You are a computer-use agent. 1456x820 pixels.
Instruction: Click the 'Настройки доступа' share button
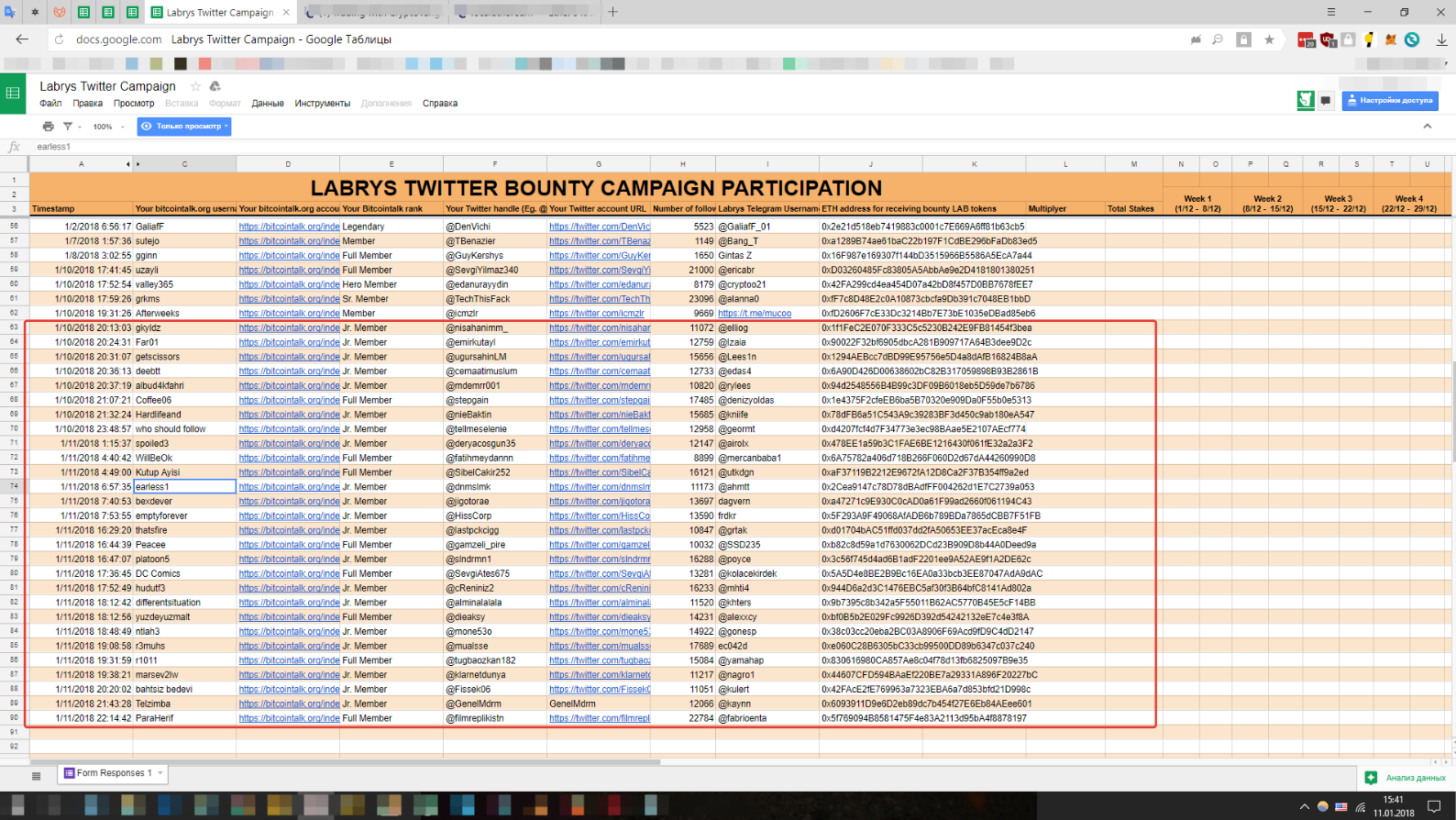click(1390, 100)
